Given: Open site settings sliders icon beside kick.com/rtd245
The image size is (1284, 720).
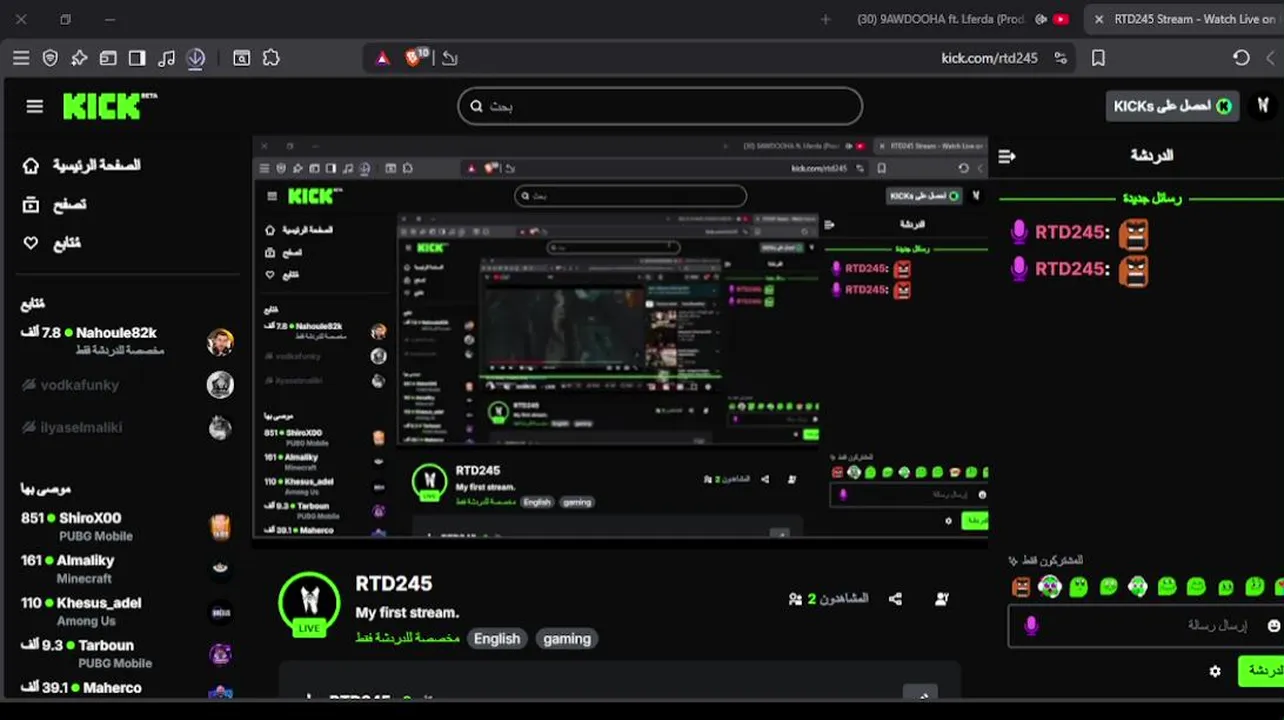Looking at the screenshot, I should click(x=1060, y=58).
